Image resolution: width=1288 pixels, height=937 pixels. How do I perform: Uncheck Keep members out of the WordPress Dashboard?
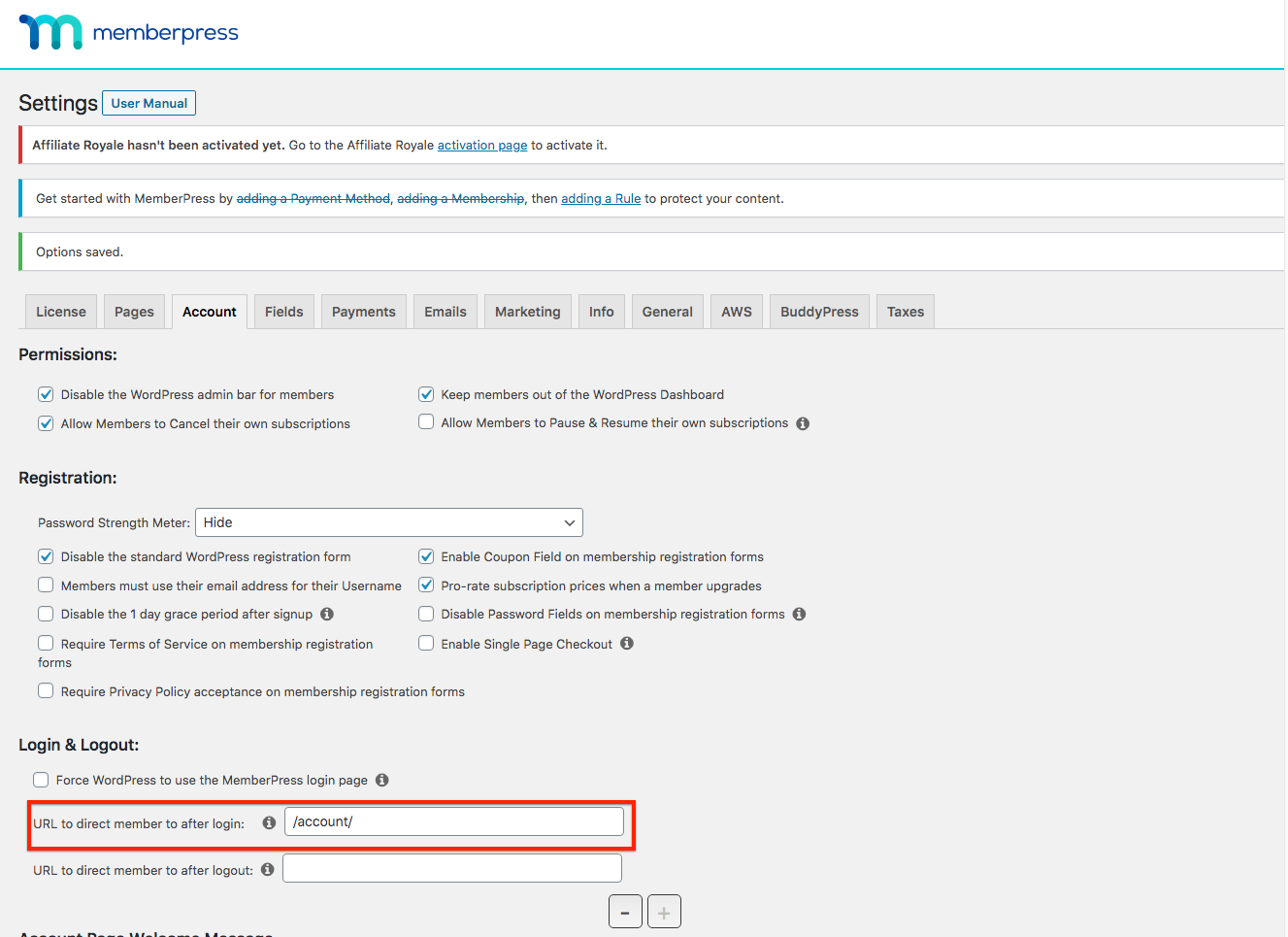pos(426,394)
